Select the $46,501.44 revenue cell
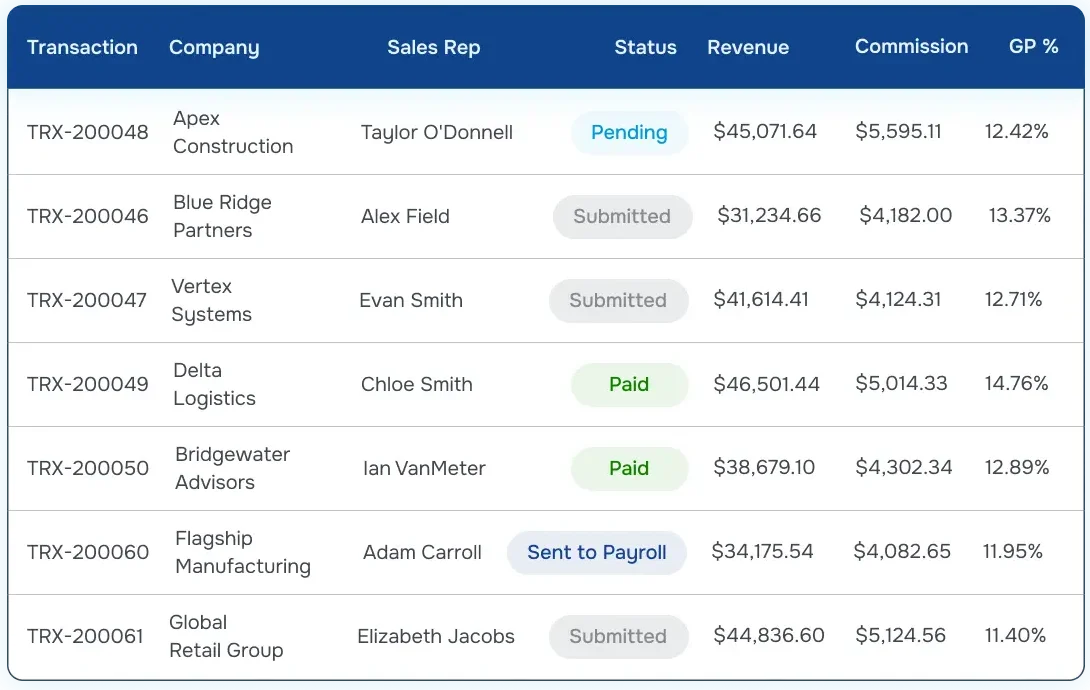This screenshot has width=1090, height=690. click(766, 384)
